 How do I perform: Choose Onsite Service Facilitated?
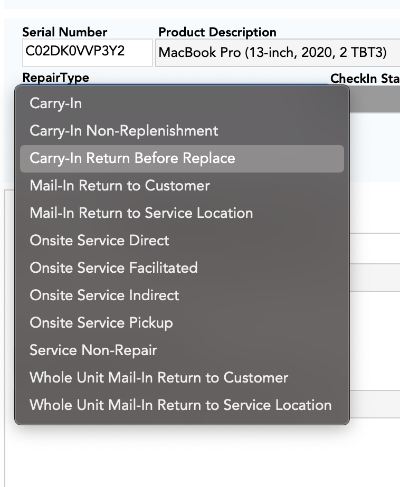tap(182, 268)
